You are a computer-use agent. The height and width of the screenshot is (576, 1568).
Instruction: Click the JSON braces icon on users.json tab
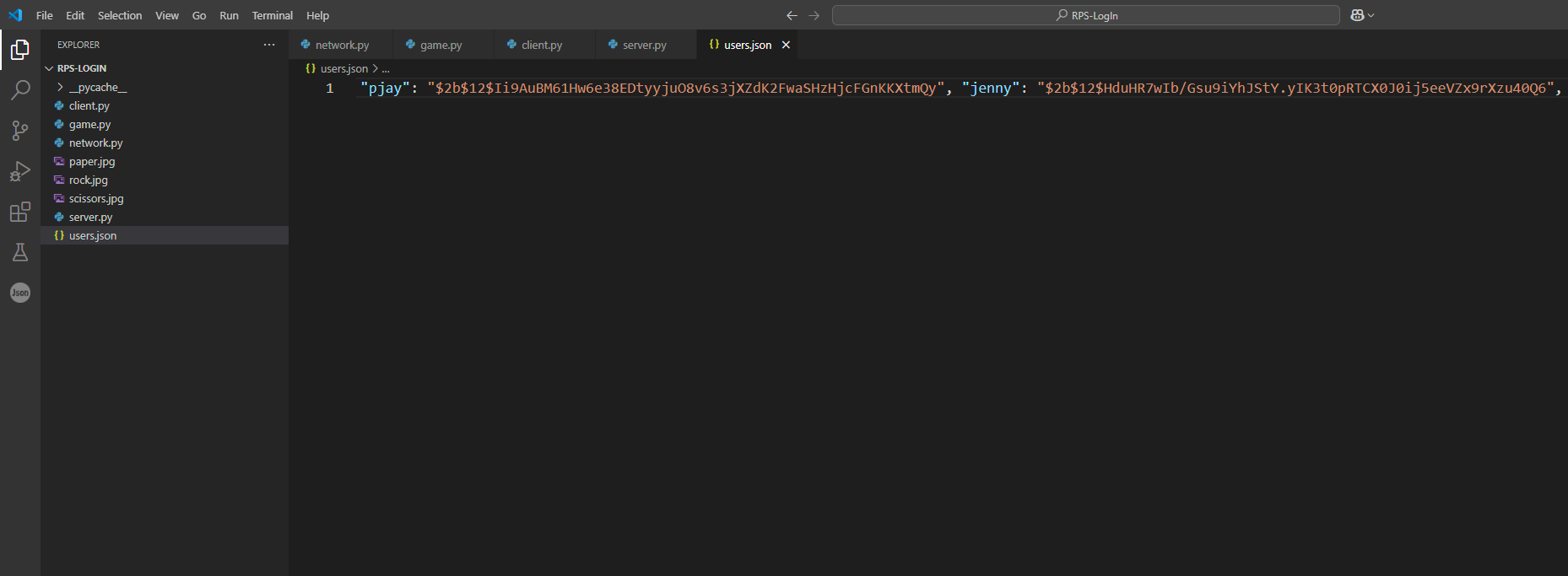[714, 45]
